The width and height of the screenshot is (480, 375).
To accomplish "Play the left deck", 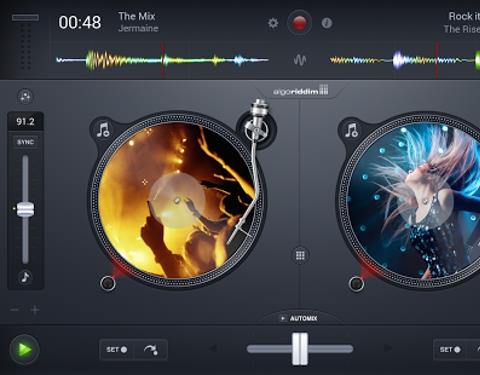I will coord(25,350).
